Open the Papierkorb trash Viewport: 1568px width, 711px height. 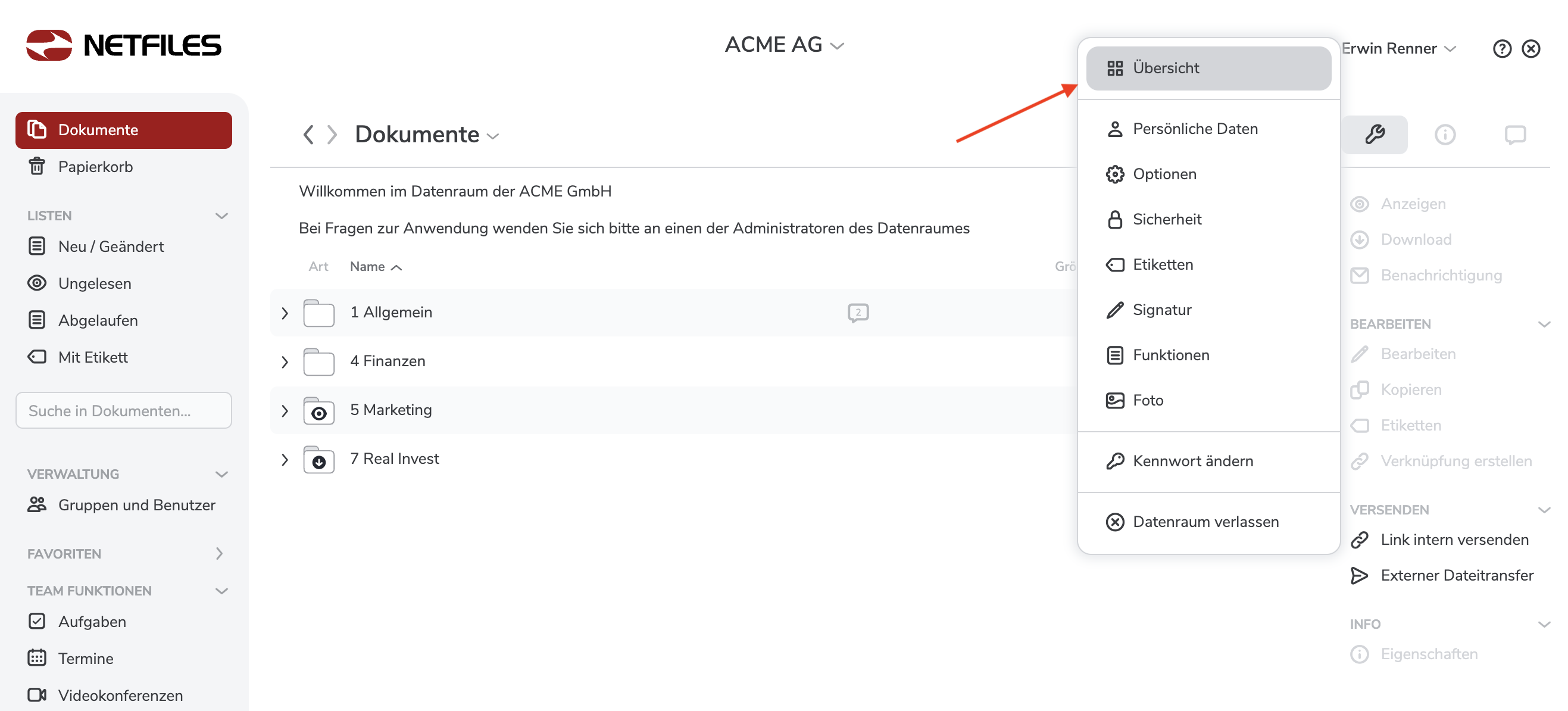95,167
